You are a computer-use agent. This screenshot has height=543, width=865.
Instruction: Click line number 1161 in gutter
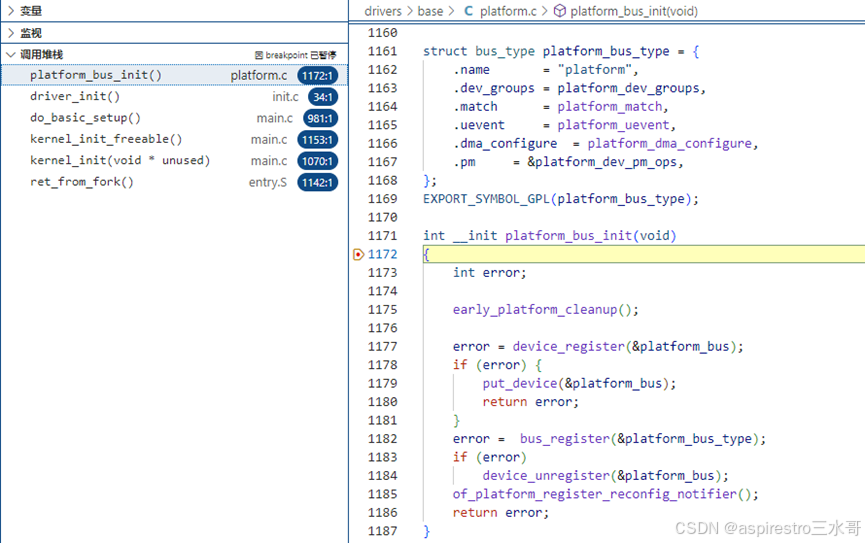pos(382,51)
